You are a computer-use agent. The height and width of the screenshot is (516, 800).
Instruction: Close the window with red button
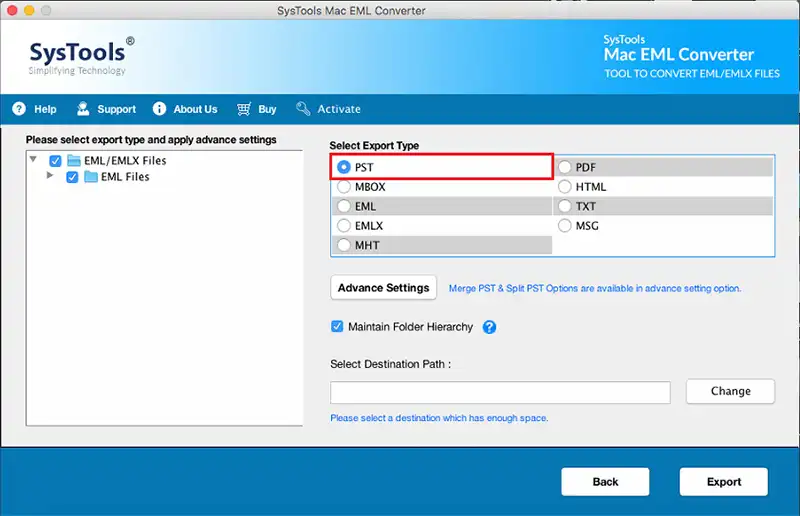[12, 10]
